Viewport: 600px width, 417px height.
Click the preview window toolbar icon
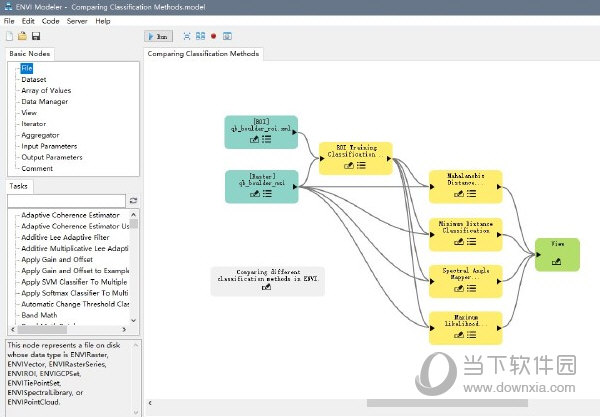click(227, 36)
